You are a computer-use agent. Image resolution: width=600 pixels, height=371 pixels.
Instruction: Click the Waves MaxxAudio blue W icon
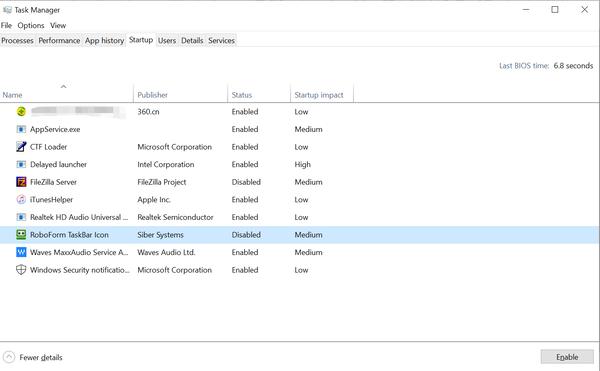click(x=21, y=252)
